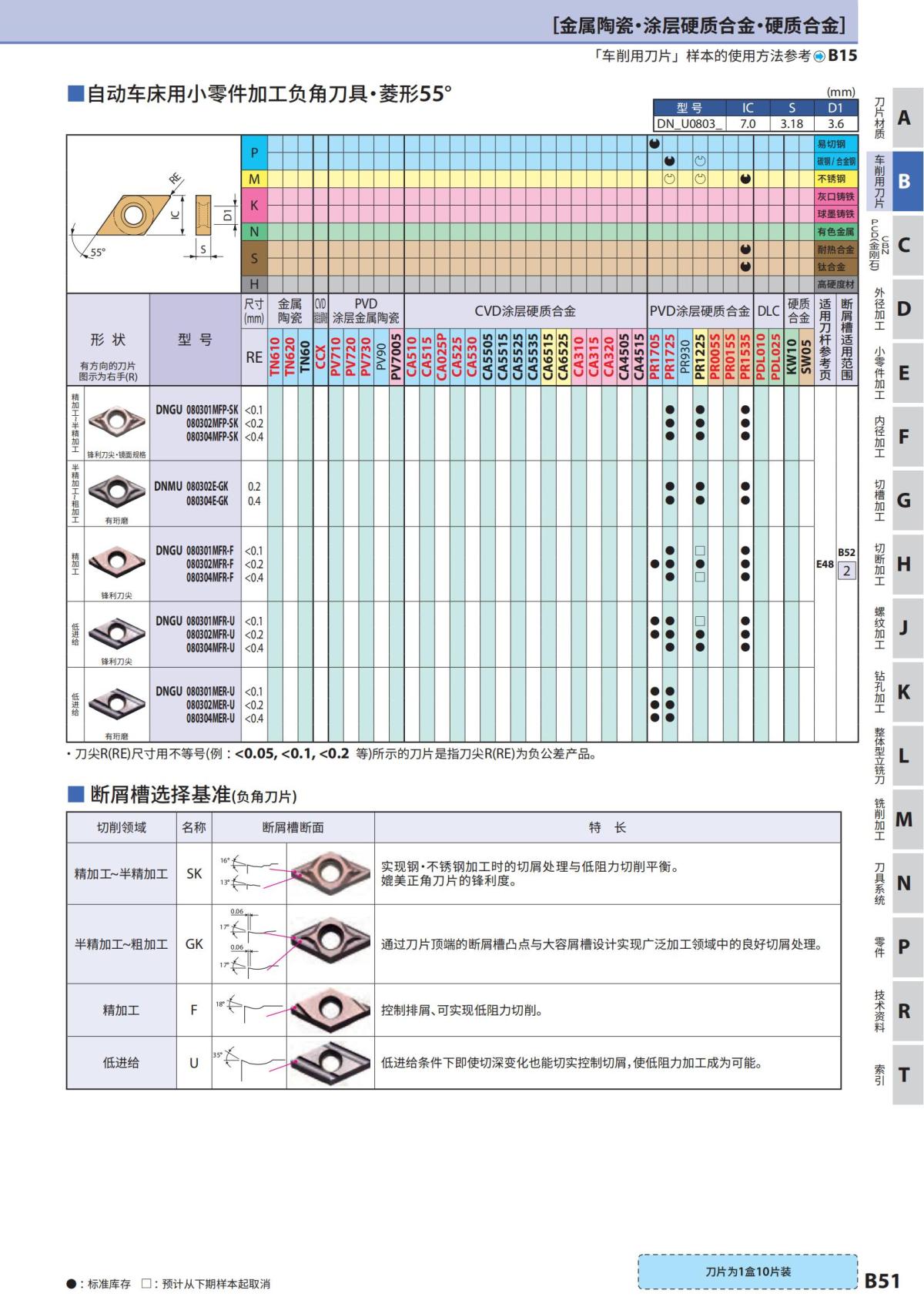The image size is (924, 1307).
Task: Open section tab A 刀片材质
Action: pyautogui.click(x=896, y=118)
